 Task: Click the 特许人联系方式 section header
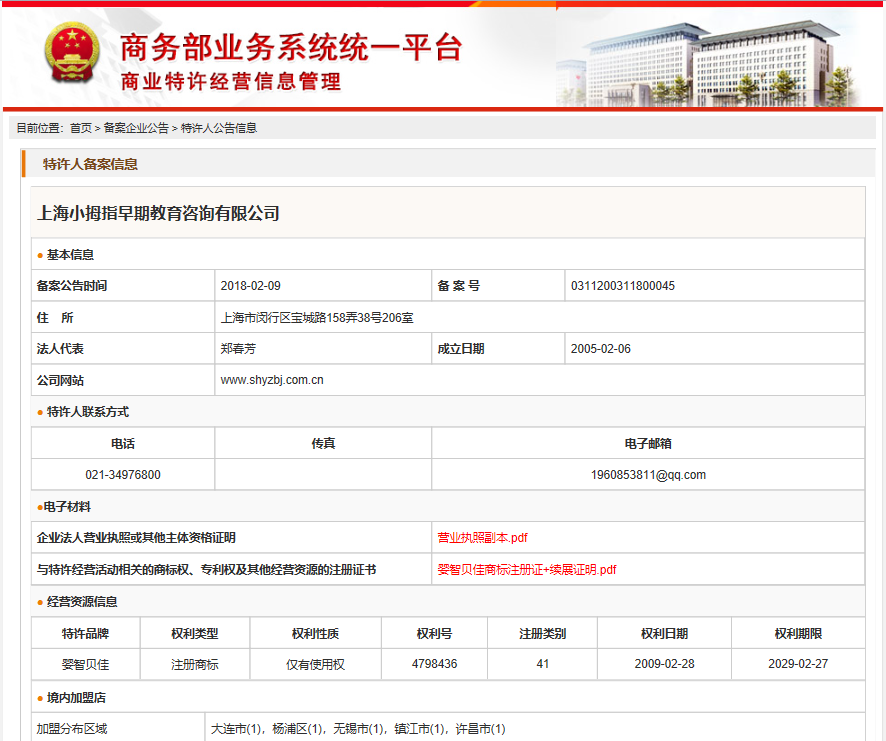88,412
